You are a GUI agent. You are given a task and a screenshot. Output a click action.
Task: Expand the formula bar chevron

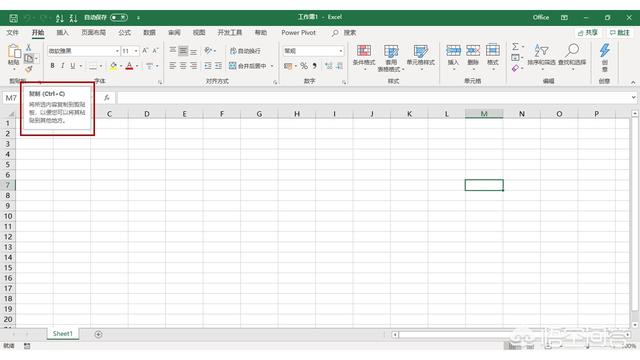pos(633,98)
